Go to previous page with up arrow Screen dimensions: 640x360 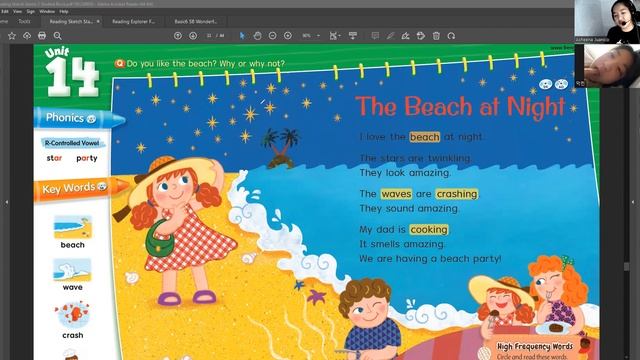(x=178, y=36)
